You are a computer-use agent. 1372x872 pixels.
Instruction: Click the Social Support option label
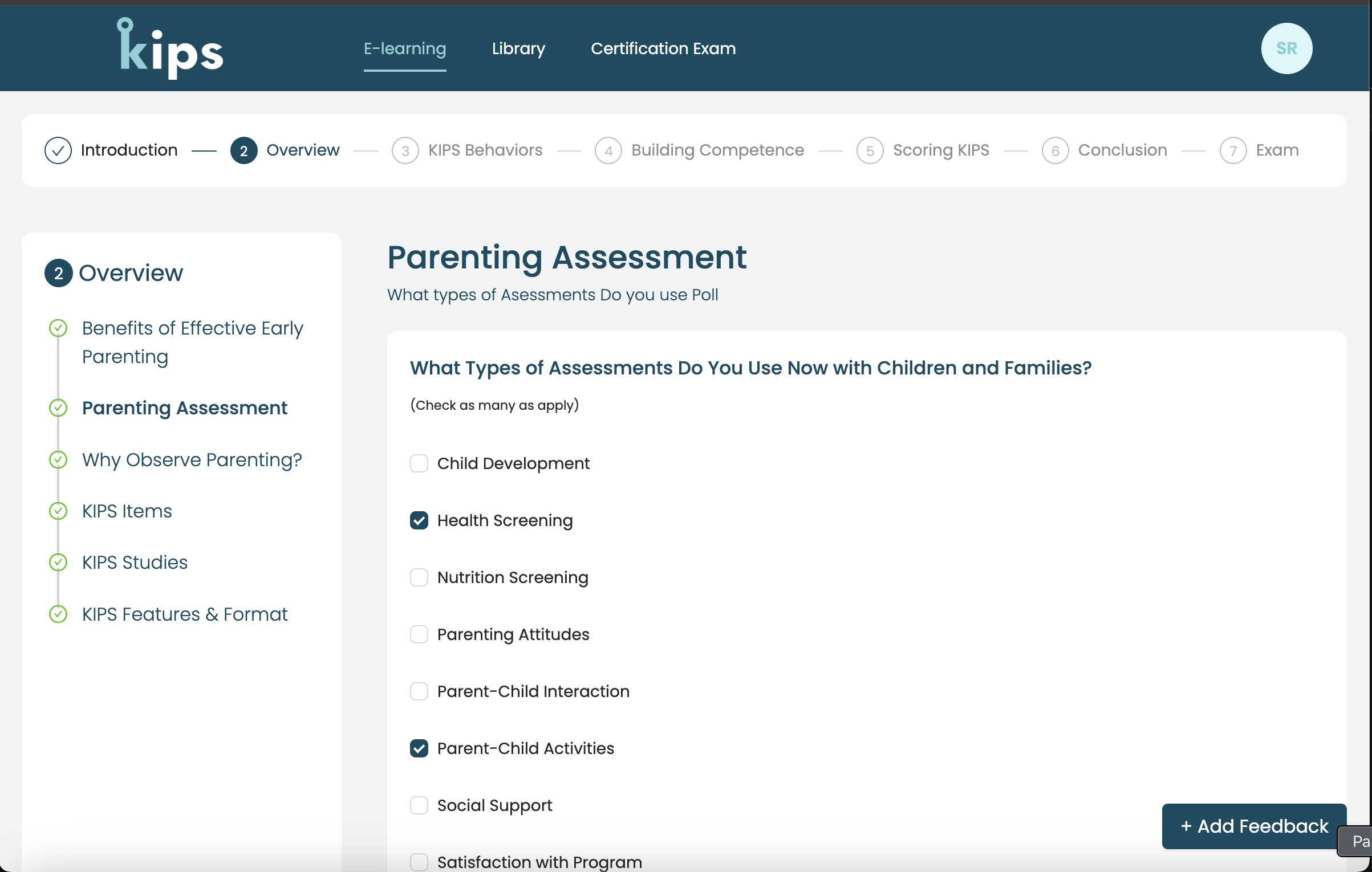tap(495, 805)
